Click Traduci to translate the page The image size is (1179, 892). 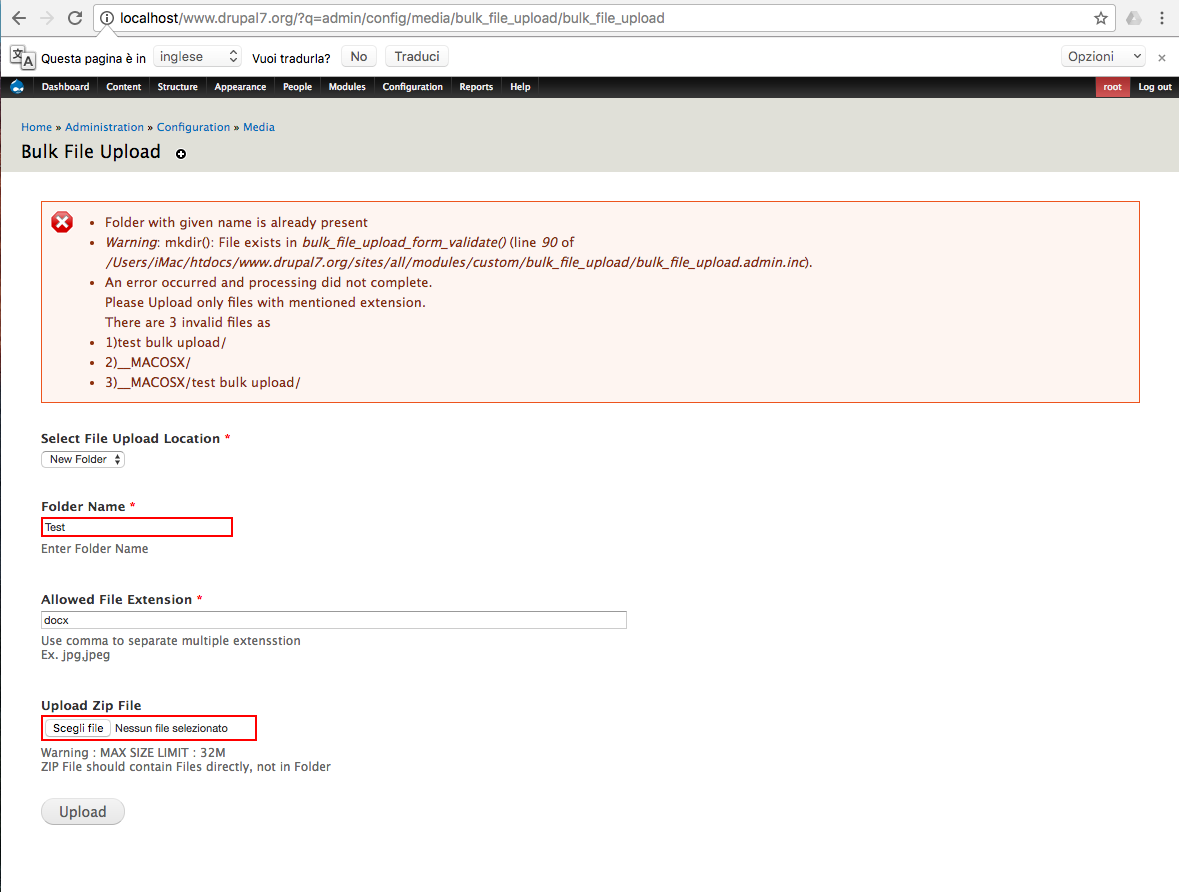click(416, 56)
